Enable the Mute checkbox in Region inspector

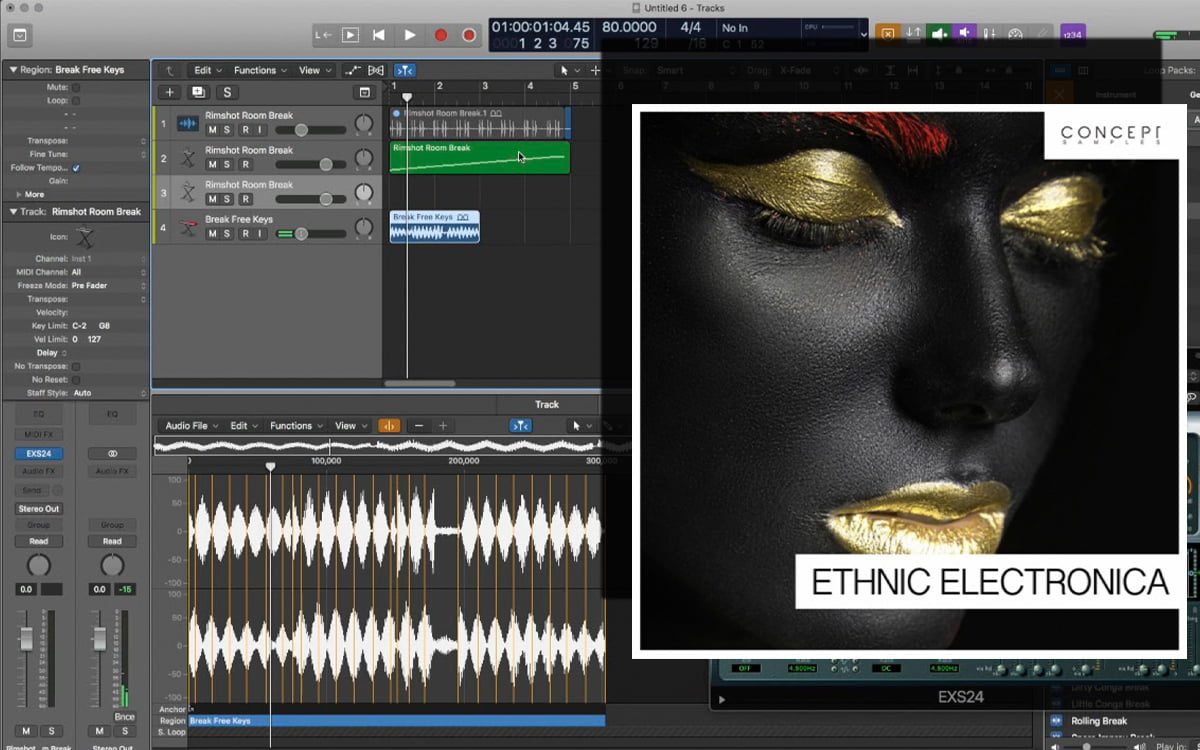(76, 88)
